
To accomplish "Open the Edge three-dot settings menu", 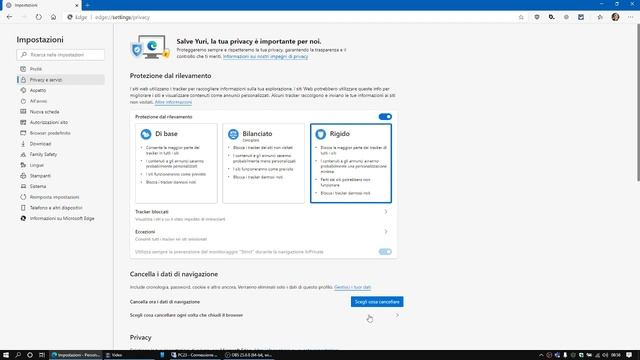I will click(x=630, y=17).
